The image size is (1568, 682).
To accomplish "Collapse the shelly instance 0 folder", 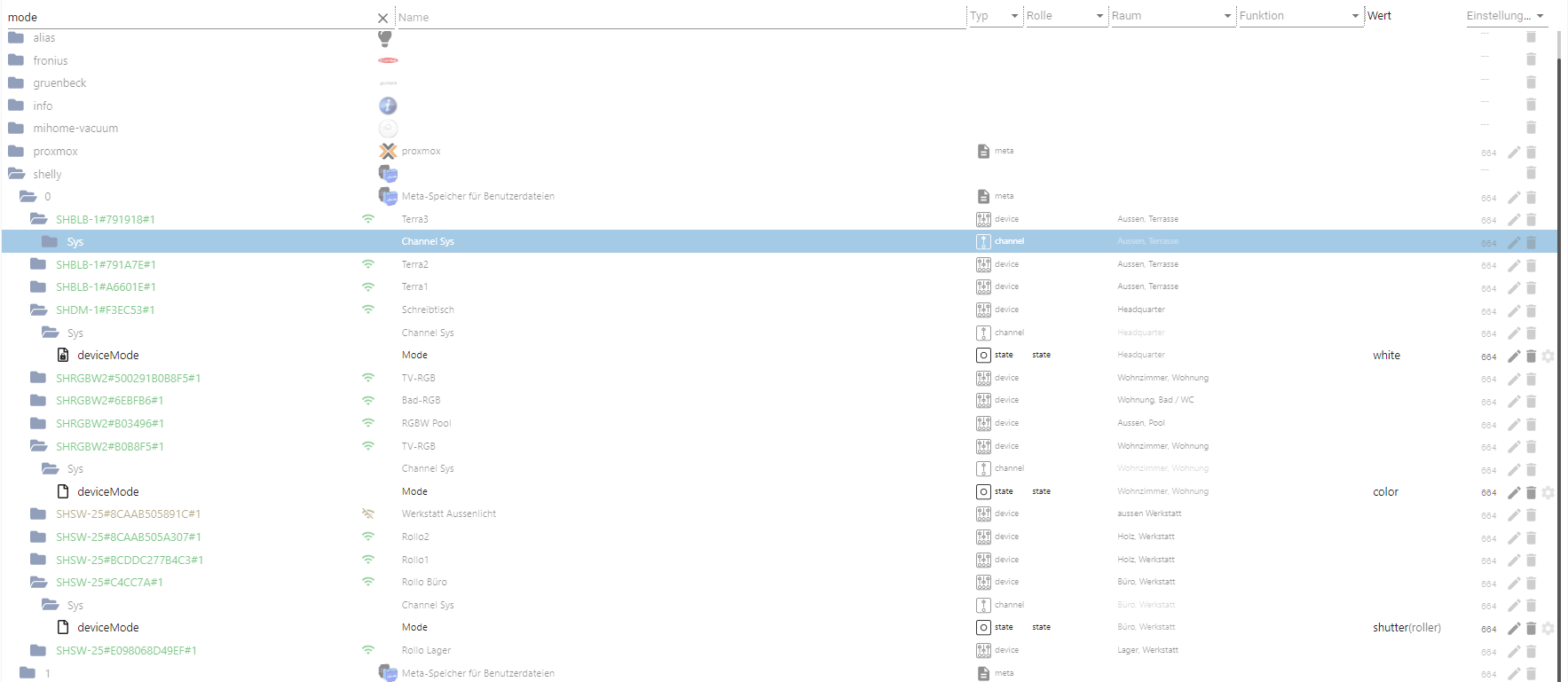I will click(28, 196).
